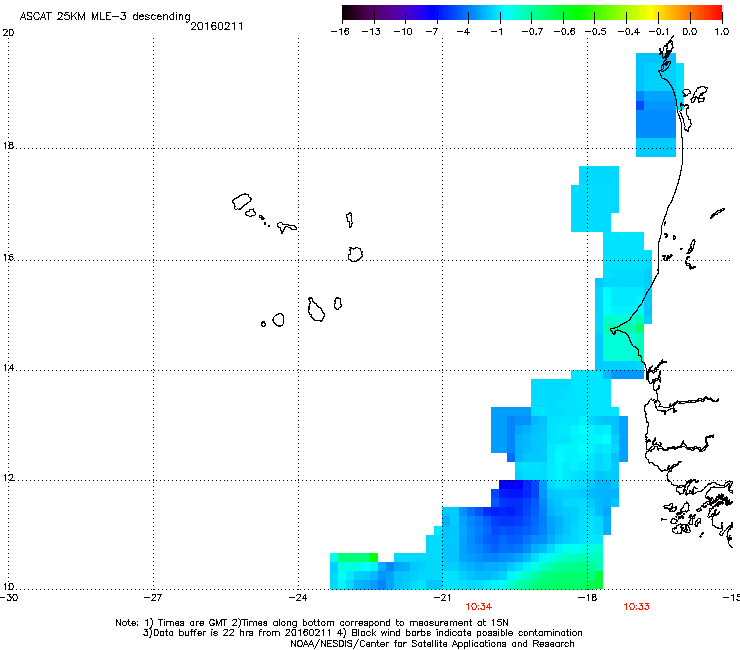Click the -21 longitude axis label
This screenshot has width=740, height=650.
[x=442, y=598]
